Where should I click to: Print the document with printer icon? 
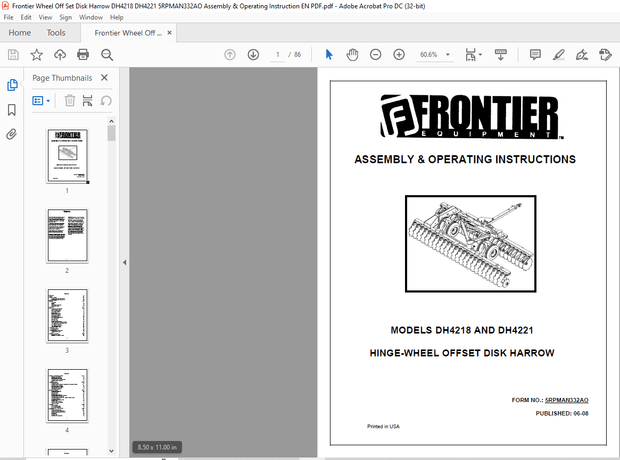(83, 55)
